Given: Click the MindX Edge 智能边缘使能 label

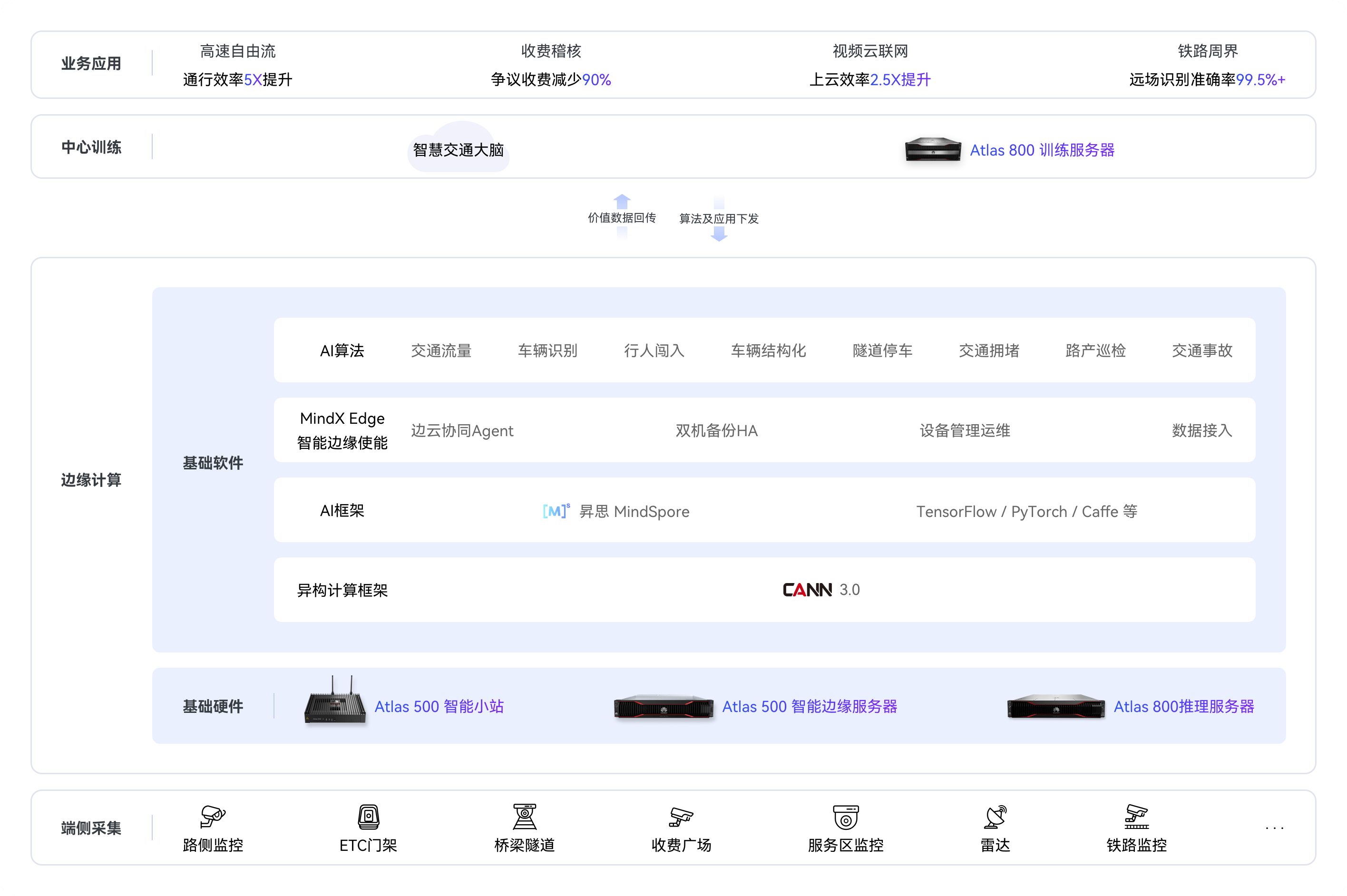Looking at the screenshot, I should [342, 430].
